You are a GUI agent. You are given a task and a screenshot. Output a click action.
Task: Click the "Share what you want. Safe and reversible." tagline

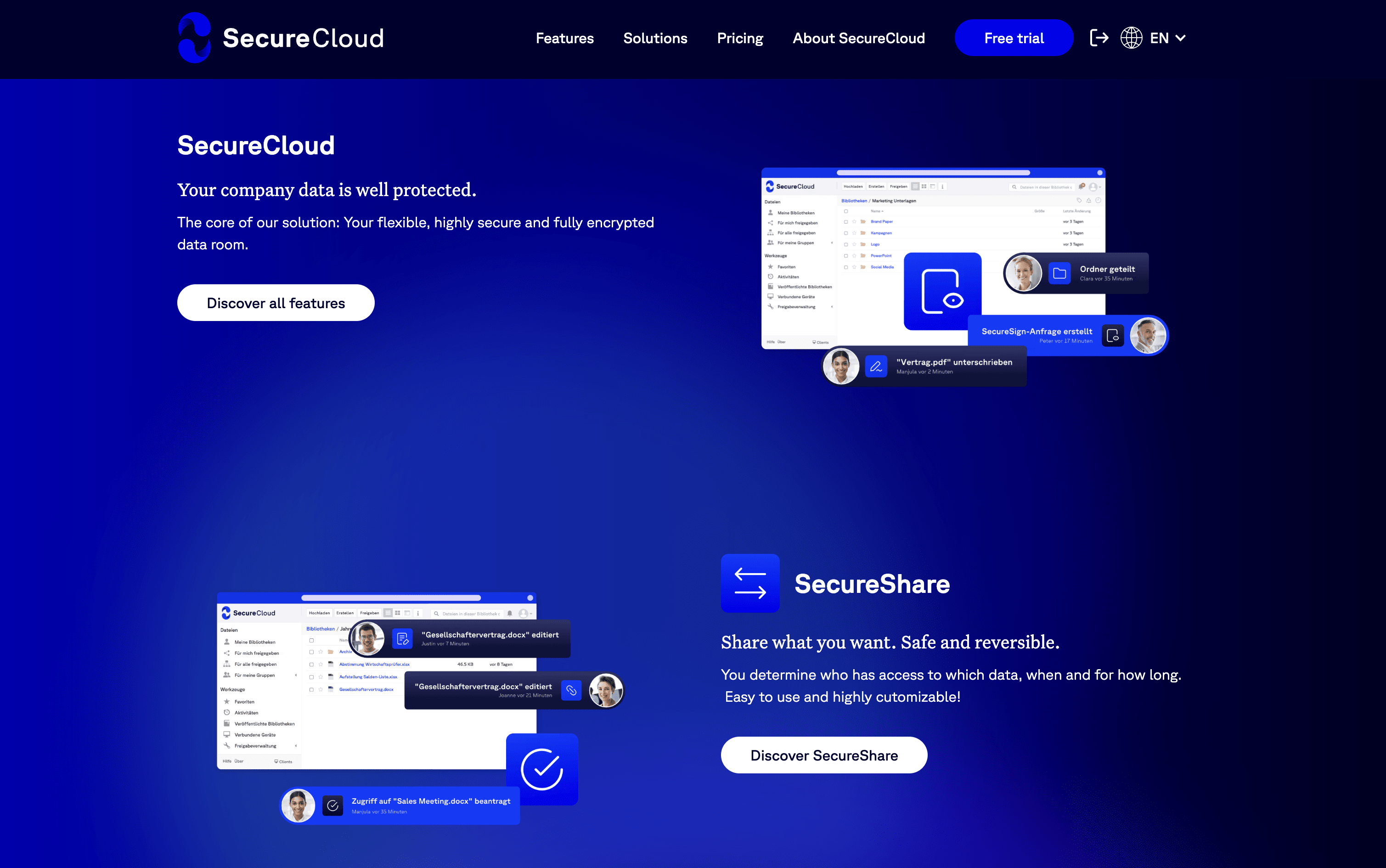coord(890,642)
